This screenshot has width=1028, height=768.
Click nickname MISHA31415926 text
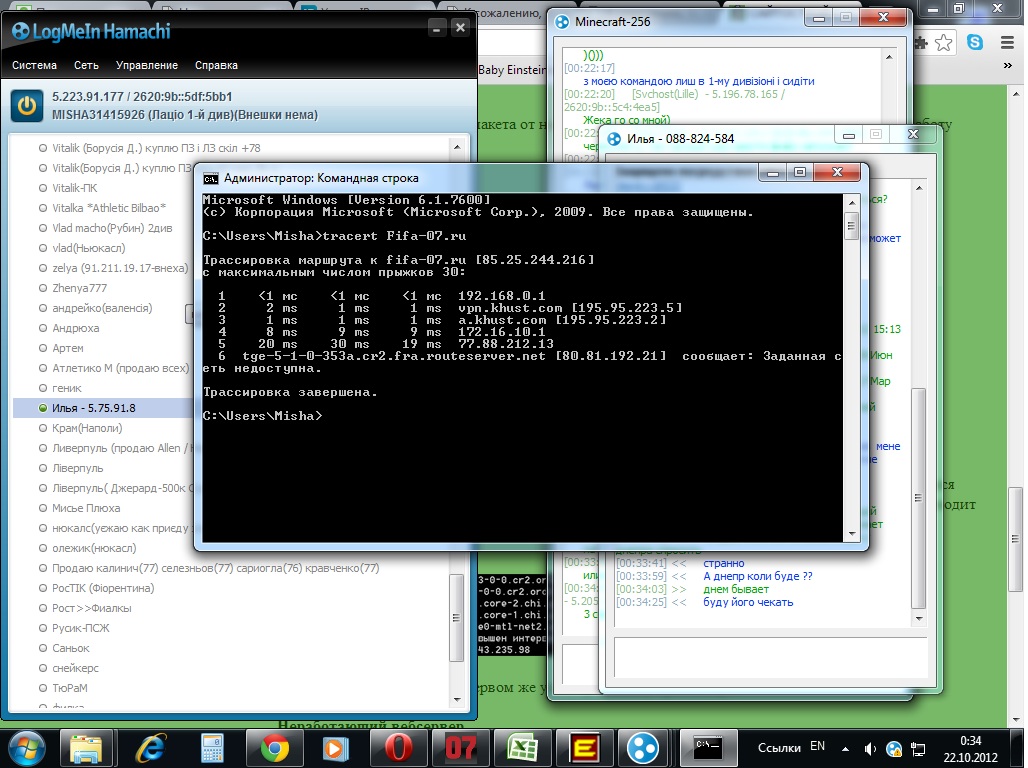[x=98, y=115]
